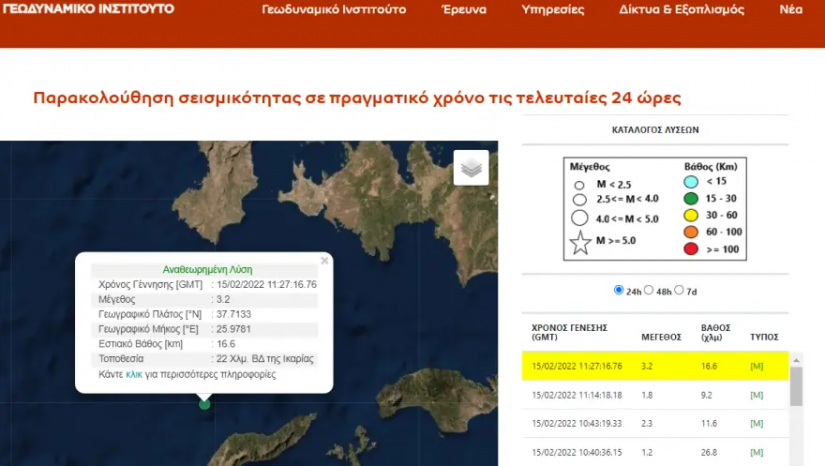Viewport: 825px width, 466px height.
Task: Select the 24h time range radio button
Action: (x=619, y=291)
